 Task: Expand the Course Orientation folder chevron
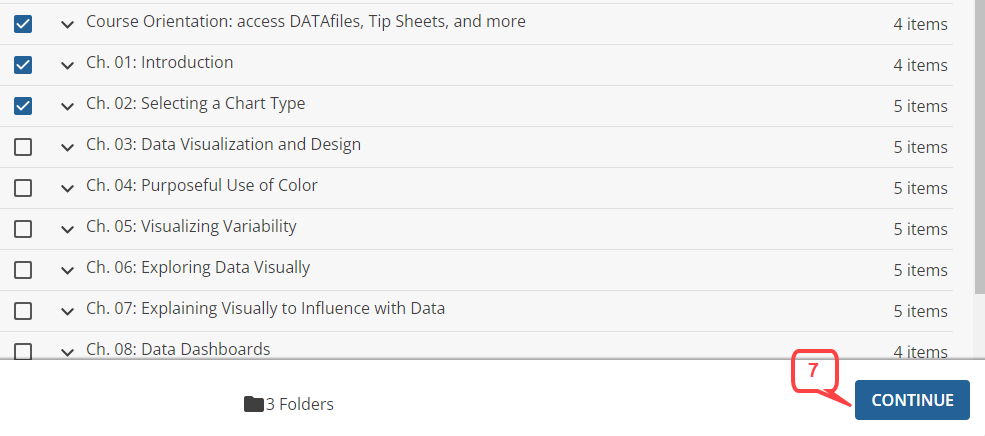pos(67,25)
